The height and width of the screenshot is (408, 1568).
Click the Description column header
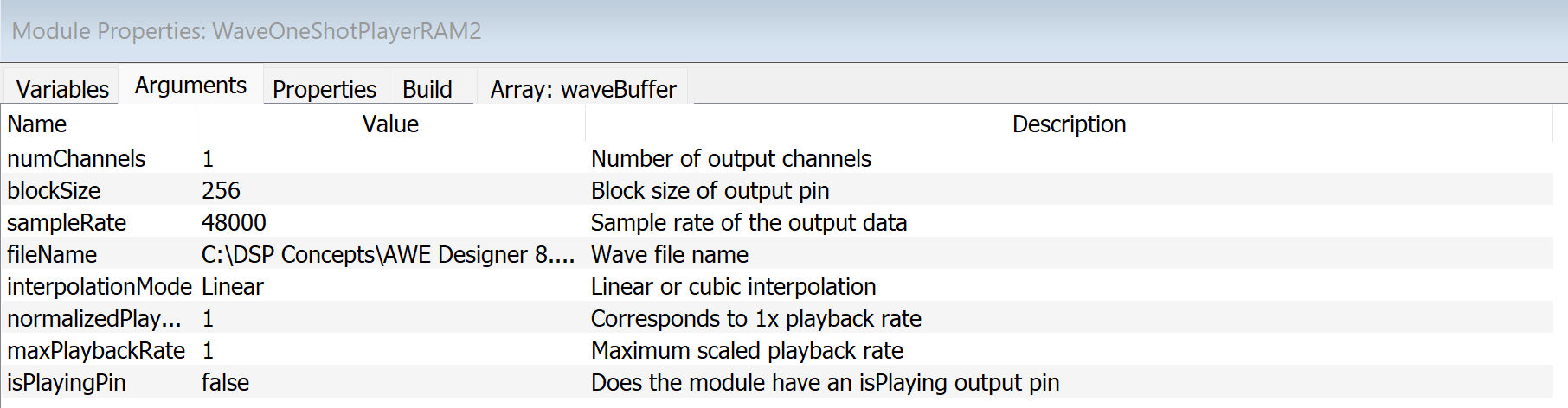tap(1069, 124)
